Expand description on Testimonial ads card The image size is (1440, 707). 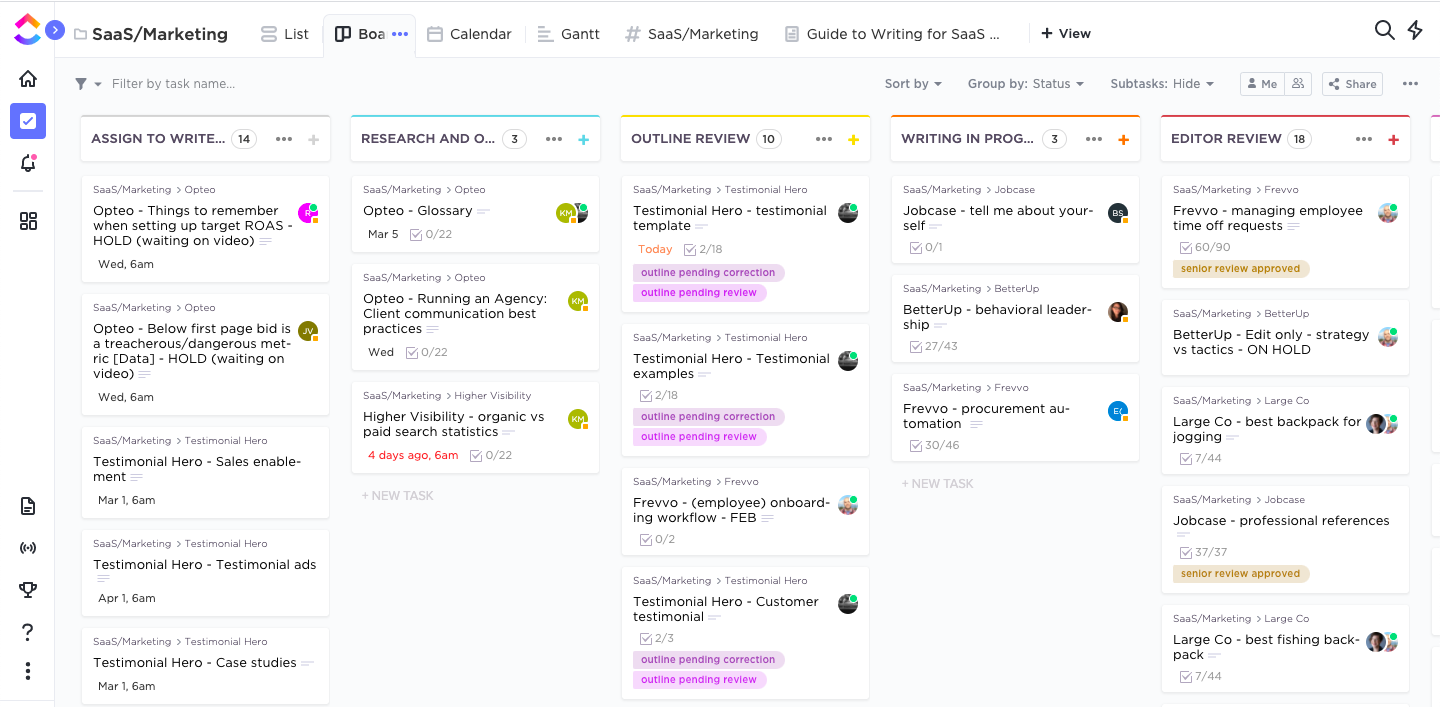click(x=103, y=579)
